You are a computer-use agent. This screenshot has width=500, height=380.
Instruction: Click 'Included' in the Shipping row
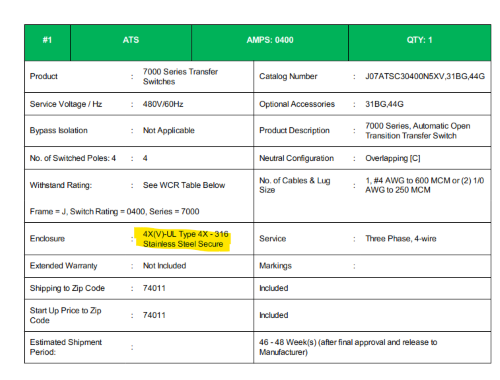[x=274, y=288]
